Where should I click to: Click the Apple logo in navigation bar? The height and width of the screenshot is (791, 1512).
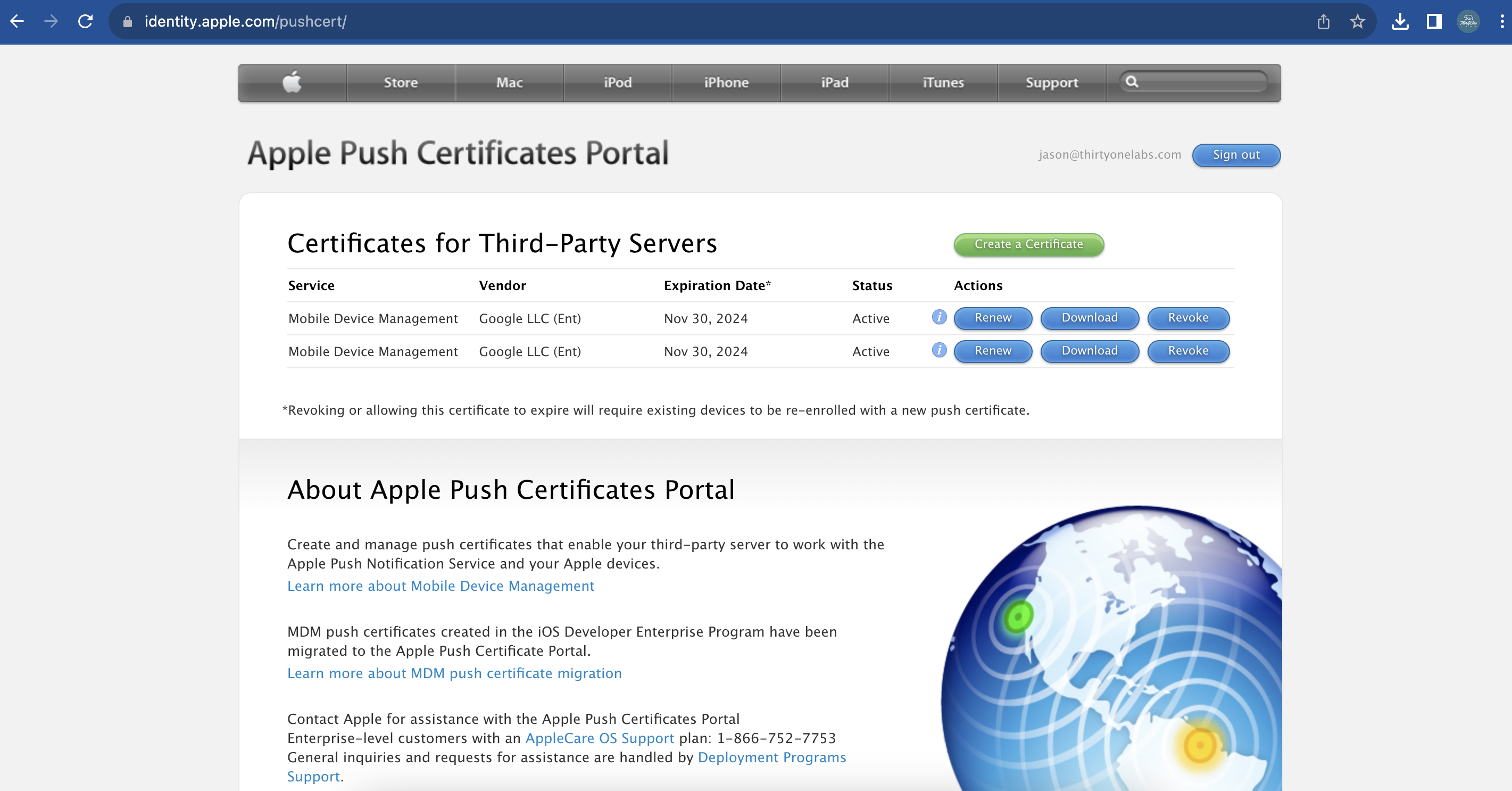tap(292, 82)
